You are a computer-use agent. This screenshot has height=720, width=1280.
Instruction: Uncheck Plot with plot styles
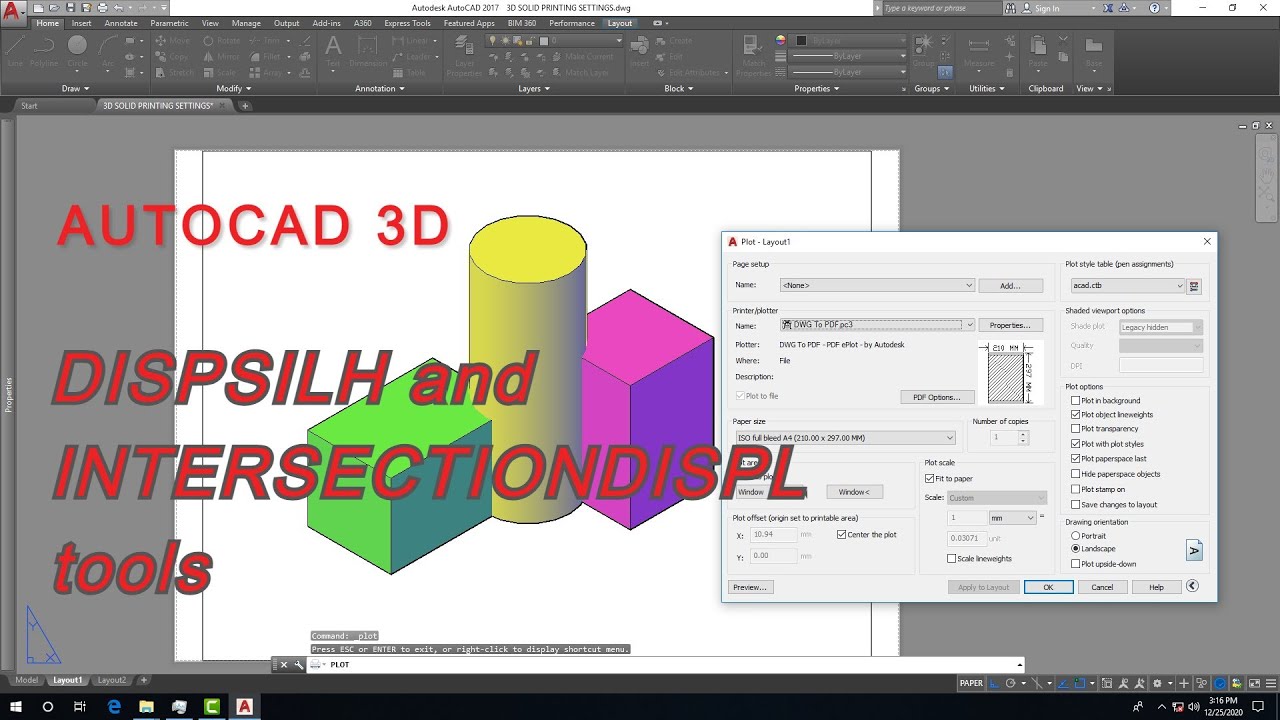1076,444
